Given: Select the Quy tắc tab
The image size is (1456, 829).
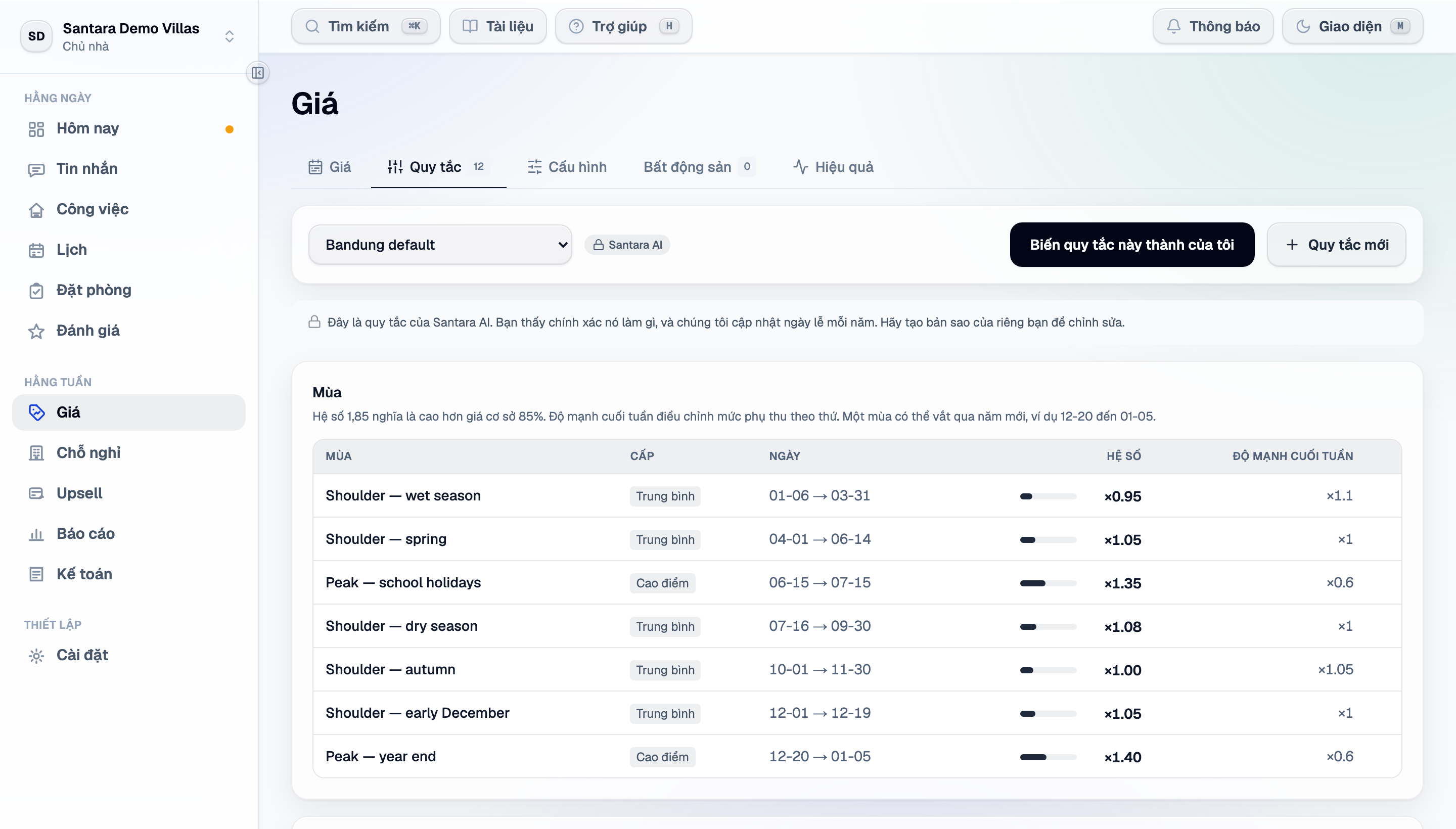Looking at the screenshot, I should click(x=438, y=167).
